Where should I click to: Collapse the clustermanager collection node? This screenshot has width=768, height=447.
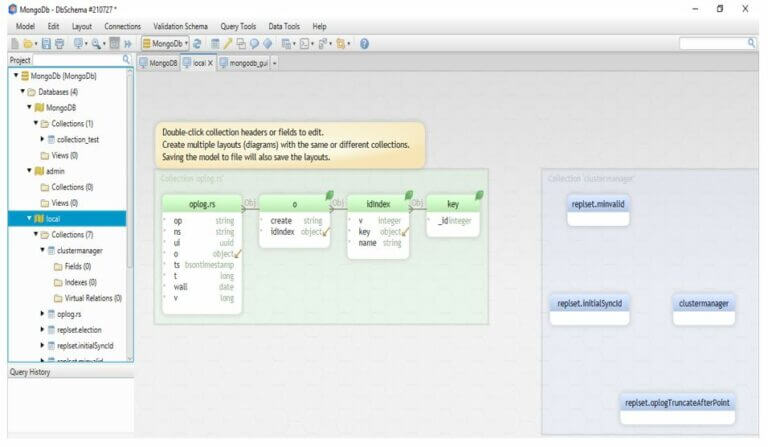pyautogui.click(x=42, y=250)
